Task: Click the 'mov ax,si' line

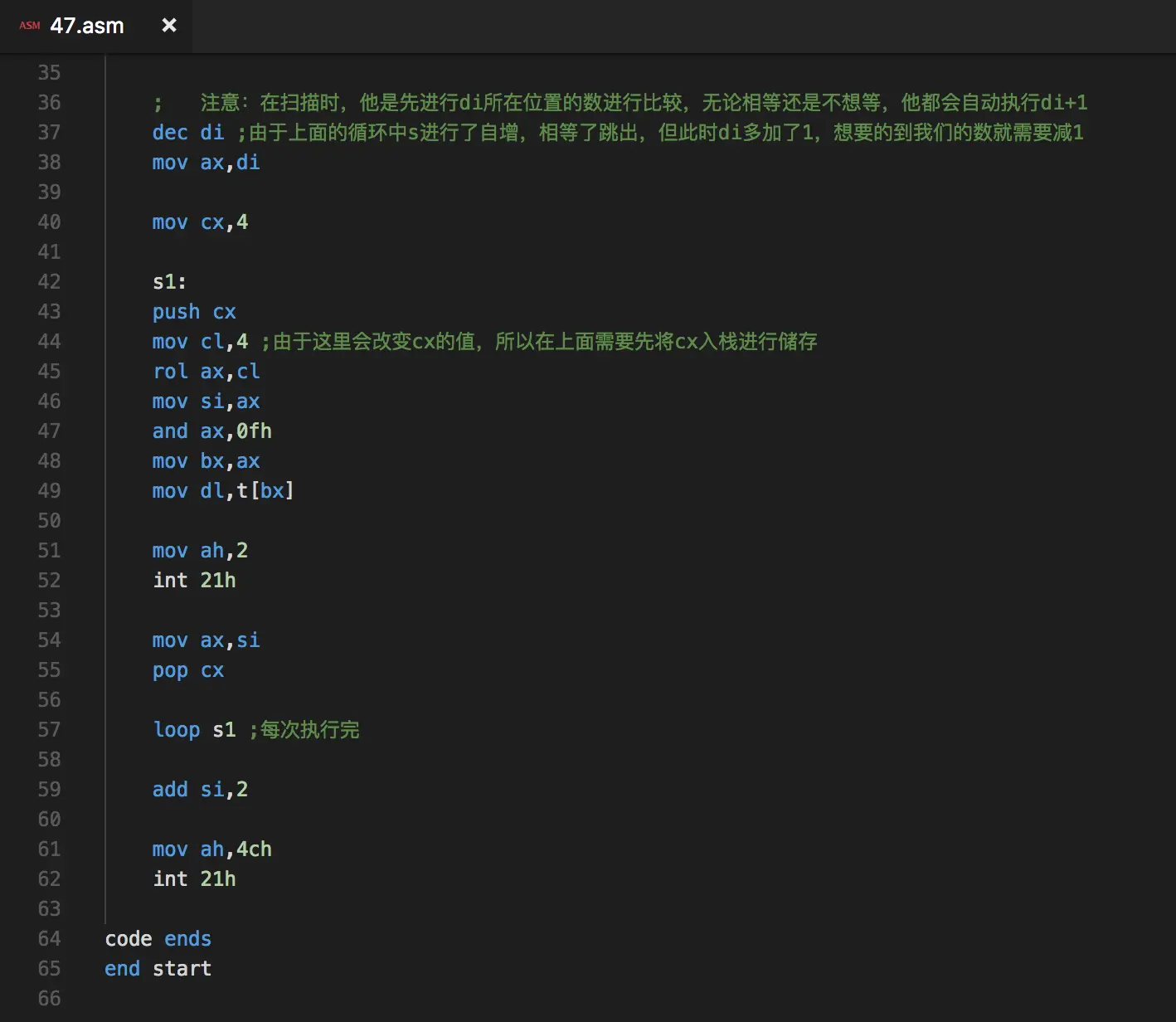Action: point(207,640)
